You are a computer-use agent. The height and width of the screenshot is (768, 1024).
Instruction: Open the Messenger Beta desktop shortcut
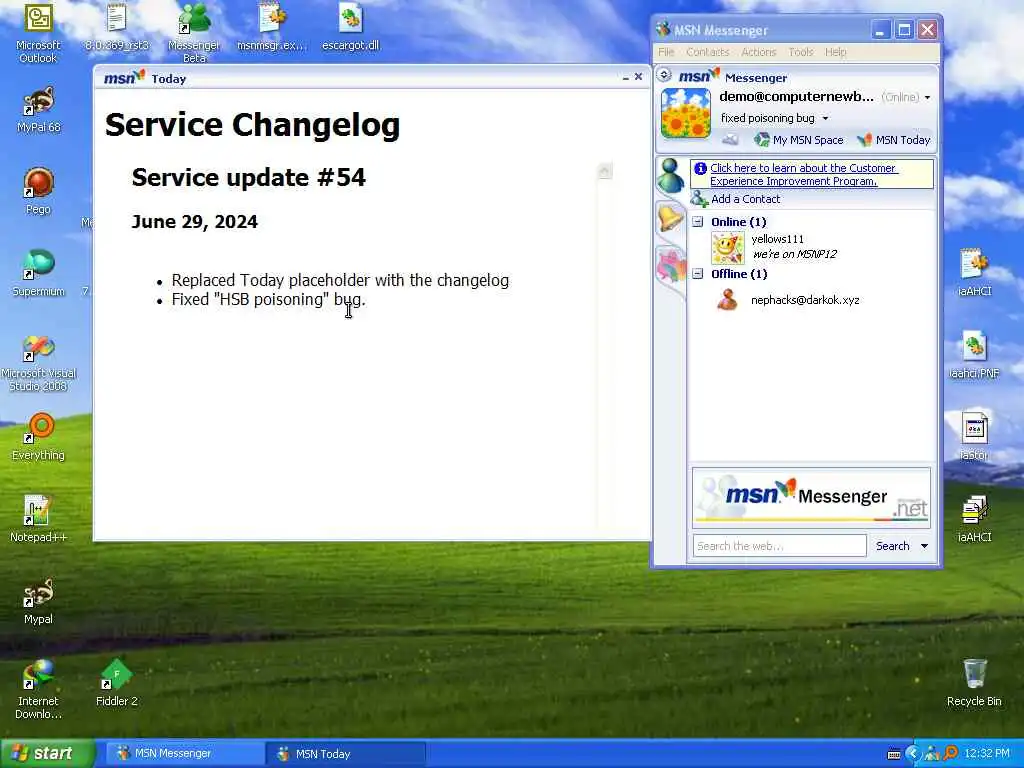pyautogui.click(x=194, y=33)
